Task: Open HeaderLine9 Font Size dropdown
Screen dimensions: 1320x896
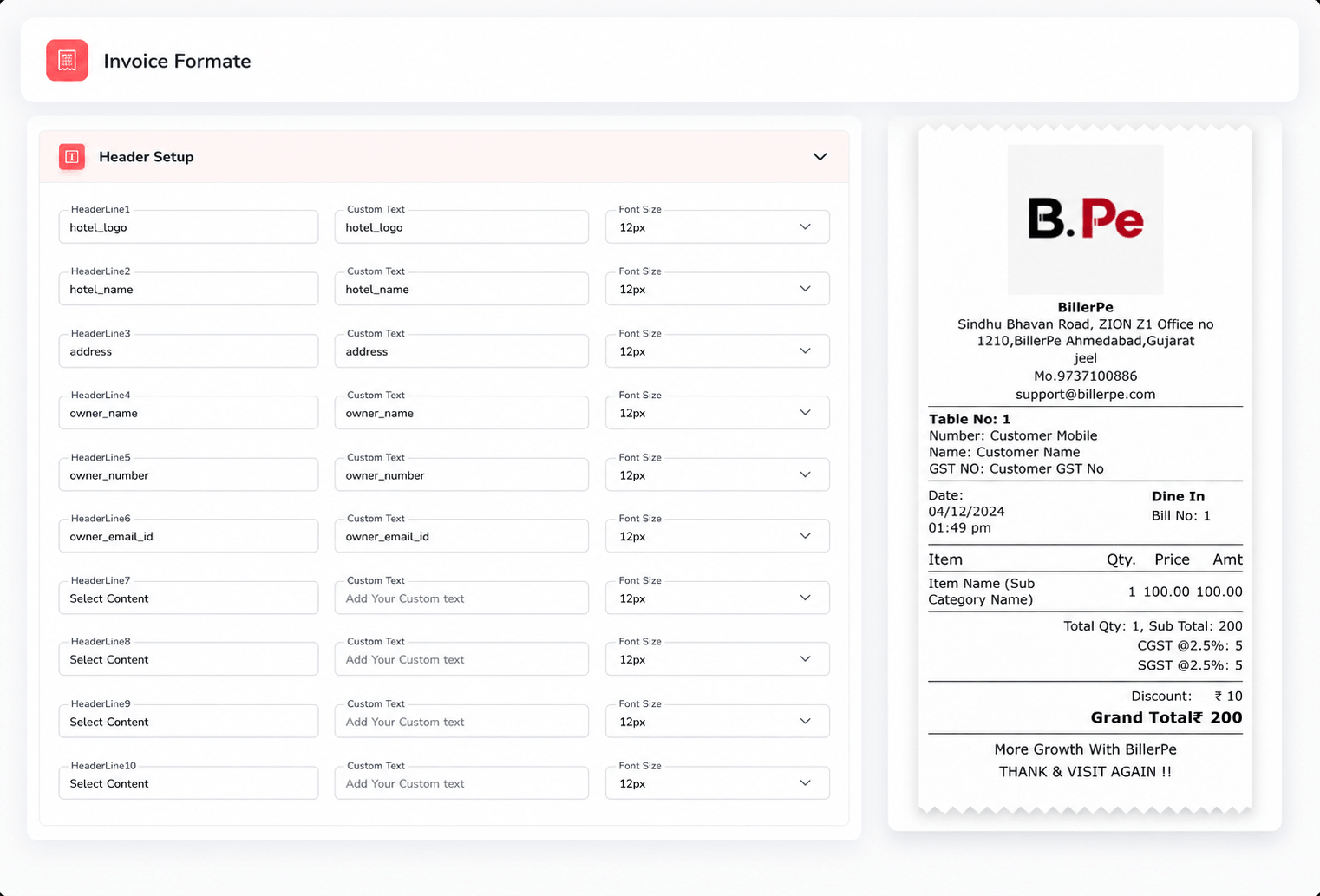Action: (717, 722)
